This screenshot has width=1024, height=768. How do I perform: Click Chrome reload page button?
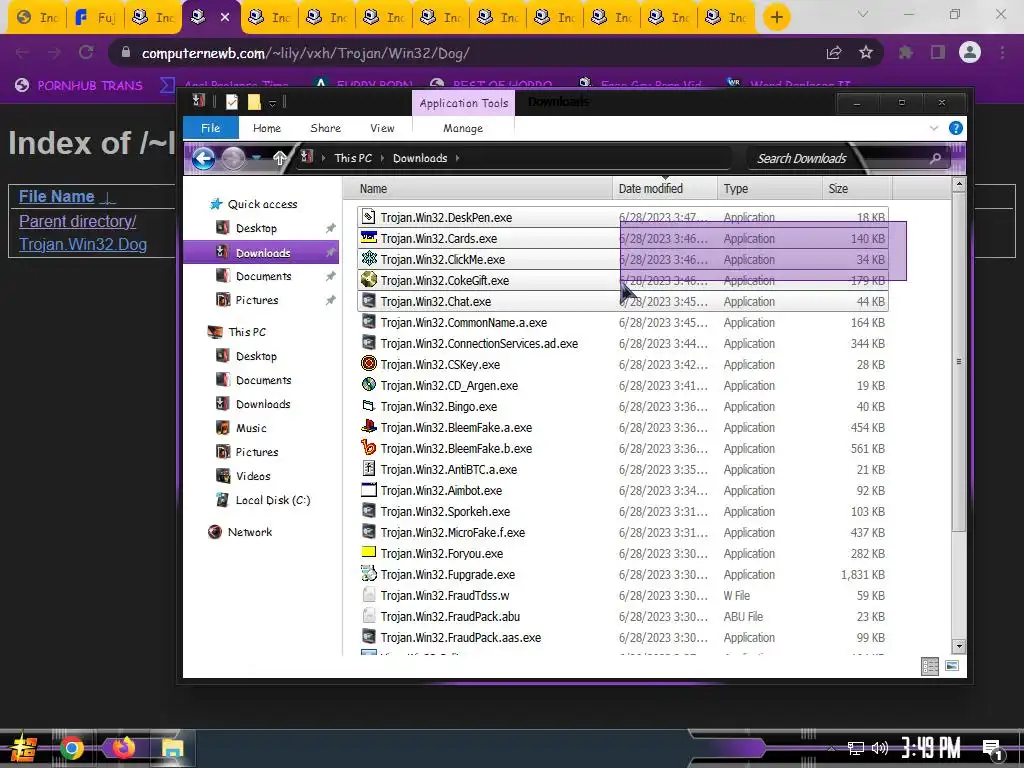click(86, 53)
